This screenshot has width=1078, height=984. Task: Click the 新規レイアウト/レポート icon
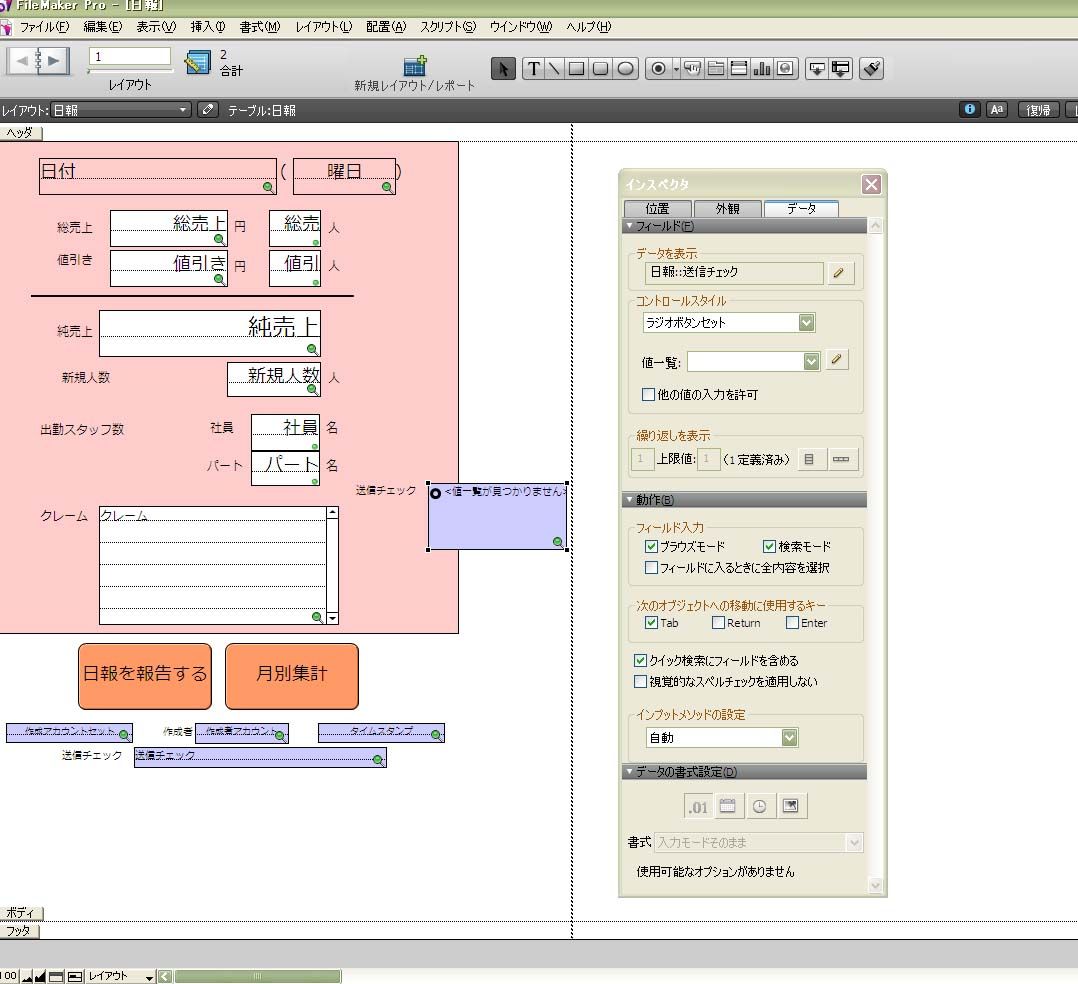pyautogui.click(x=415, y=66)
